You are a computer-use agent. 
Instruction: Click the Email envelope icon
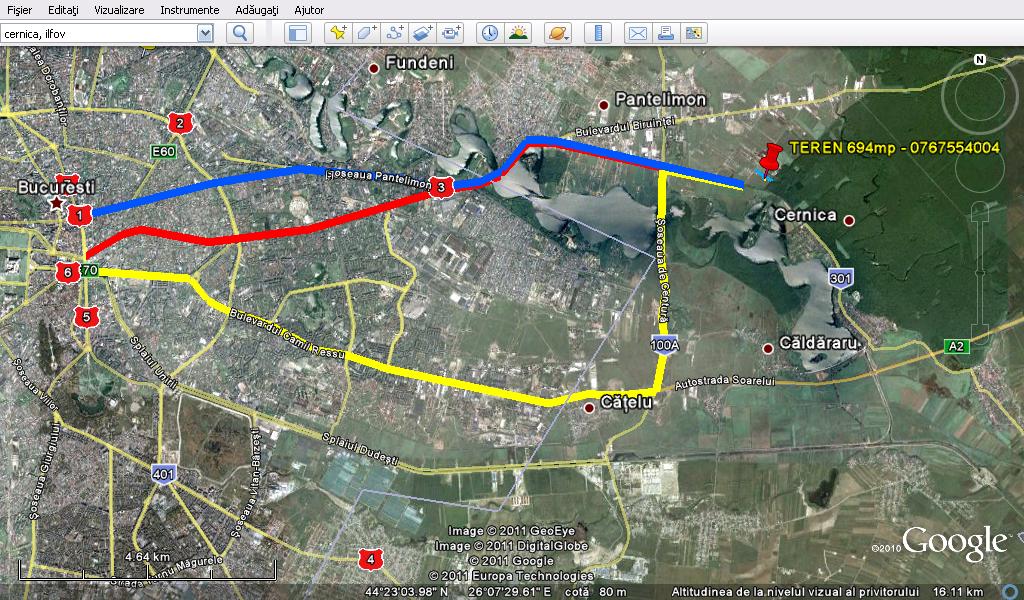[x=637, y=33]
